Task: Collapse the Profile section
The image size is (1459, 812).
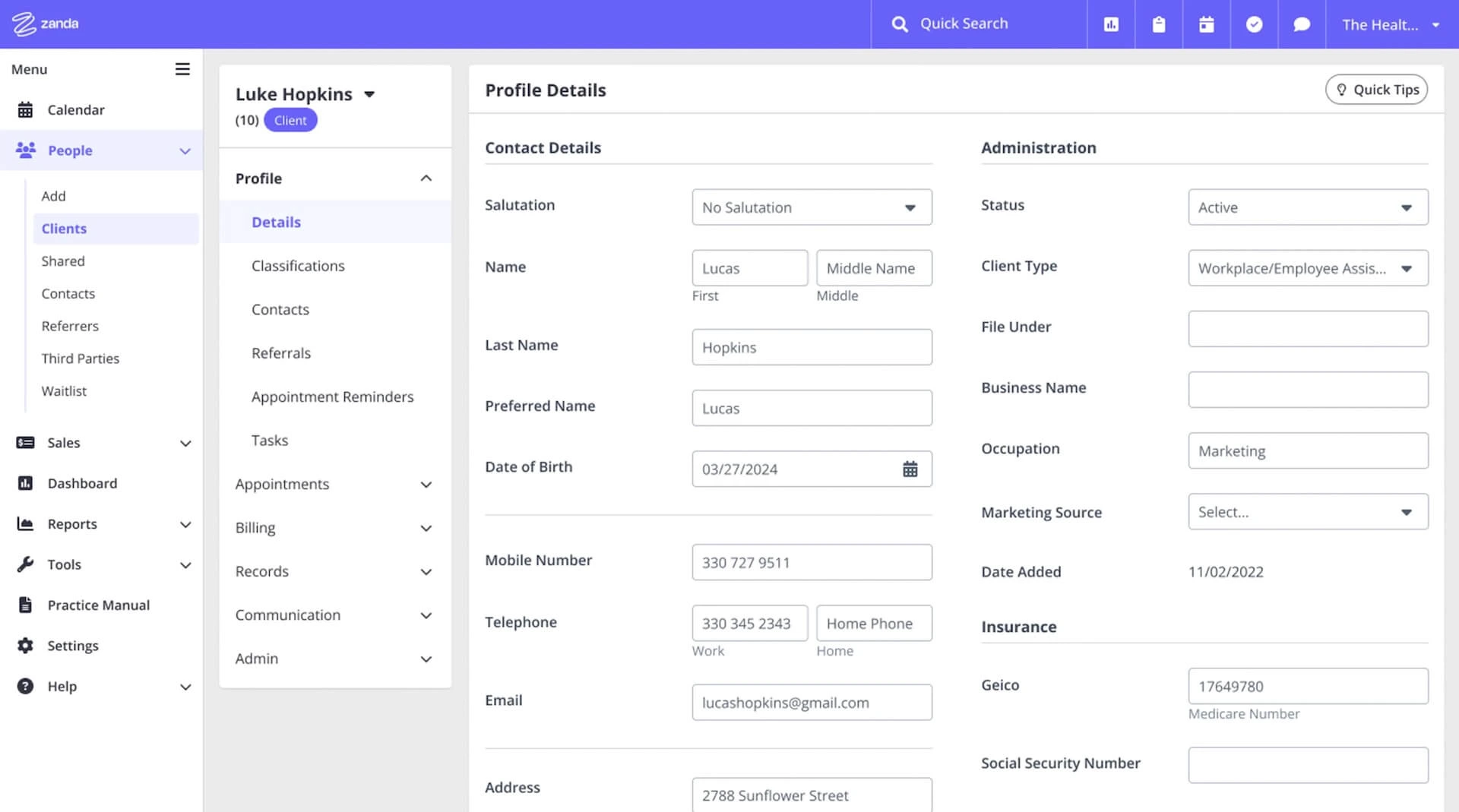Action: pos(426,179)
